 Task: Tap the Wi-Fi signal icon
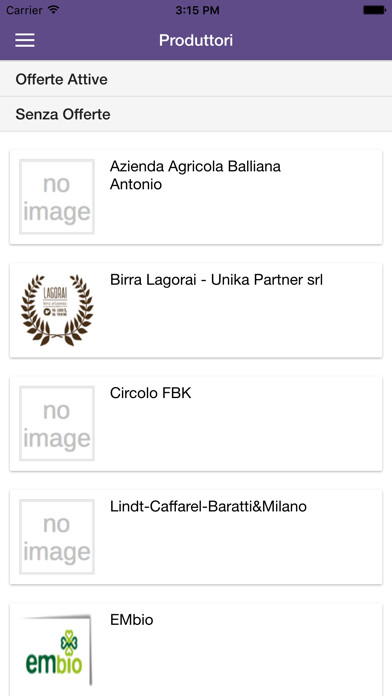54,10
